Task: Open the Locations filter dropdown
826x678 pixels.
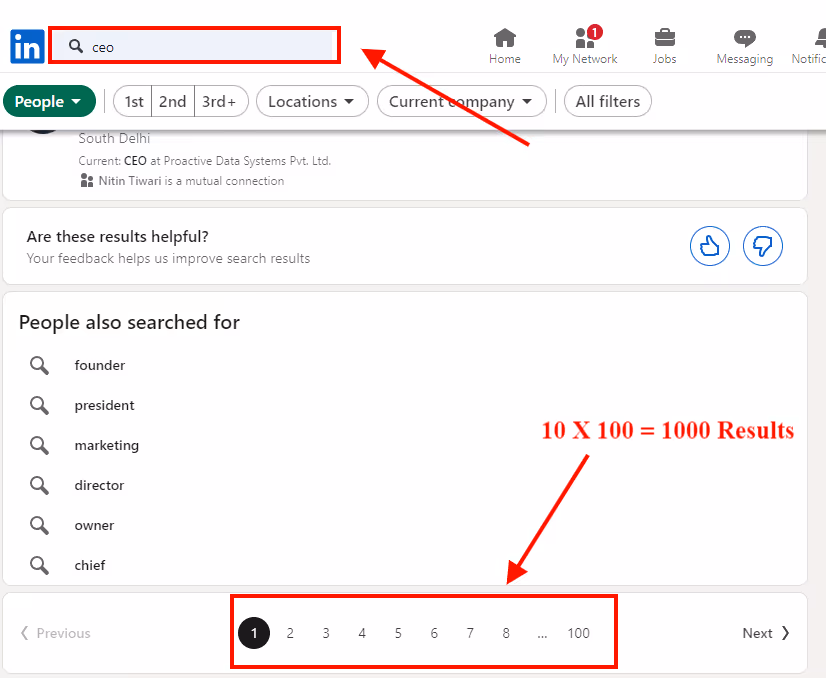Action: [312, 101]
